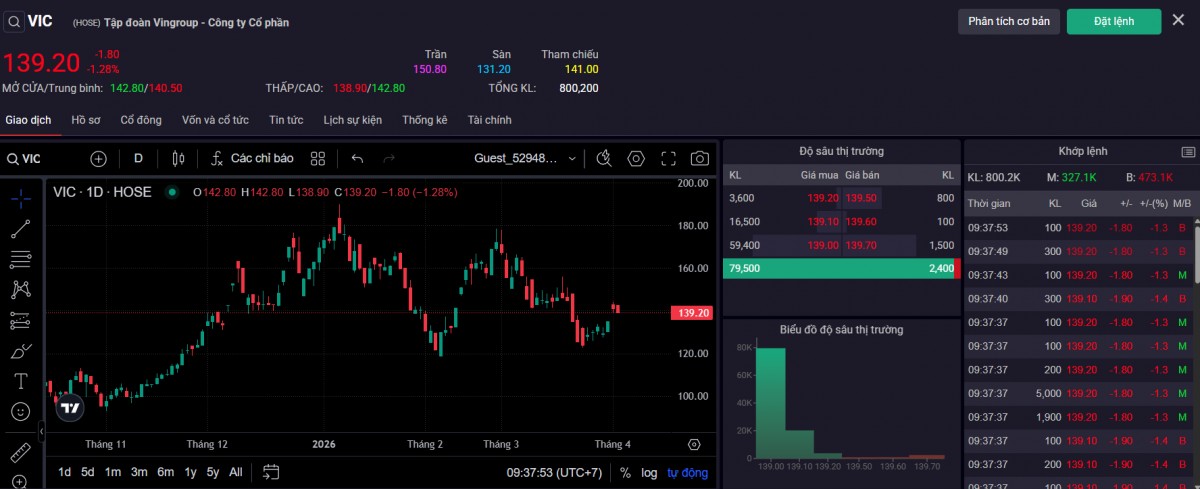Open the candlestick chart style picker
Viewport: 1200px width, 489px height.
179,158
